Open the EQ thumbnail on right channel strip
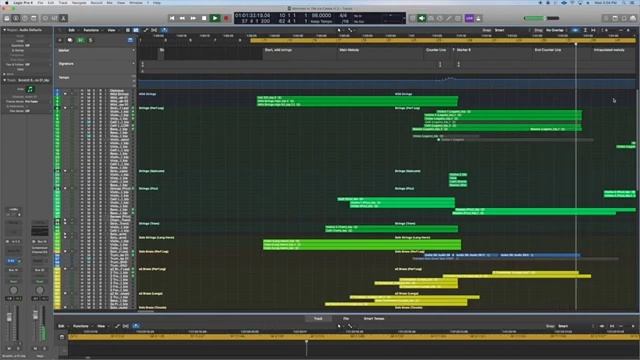This screenshot has height=360, width=640. click(40, 231)
